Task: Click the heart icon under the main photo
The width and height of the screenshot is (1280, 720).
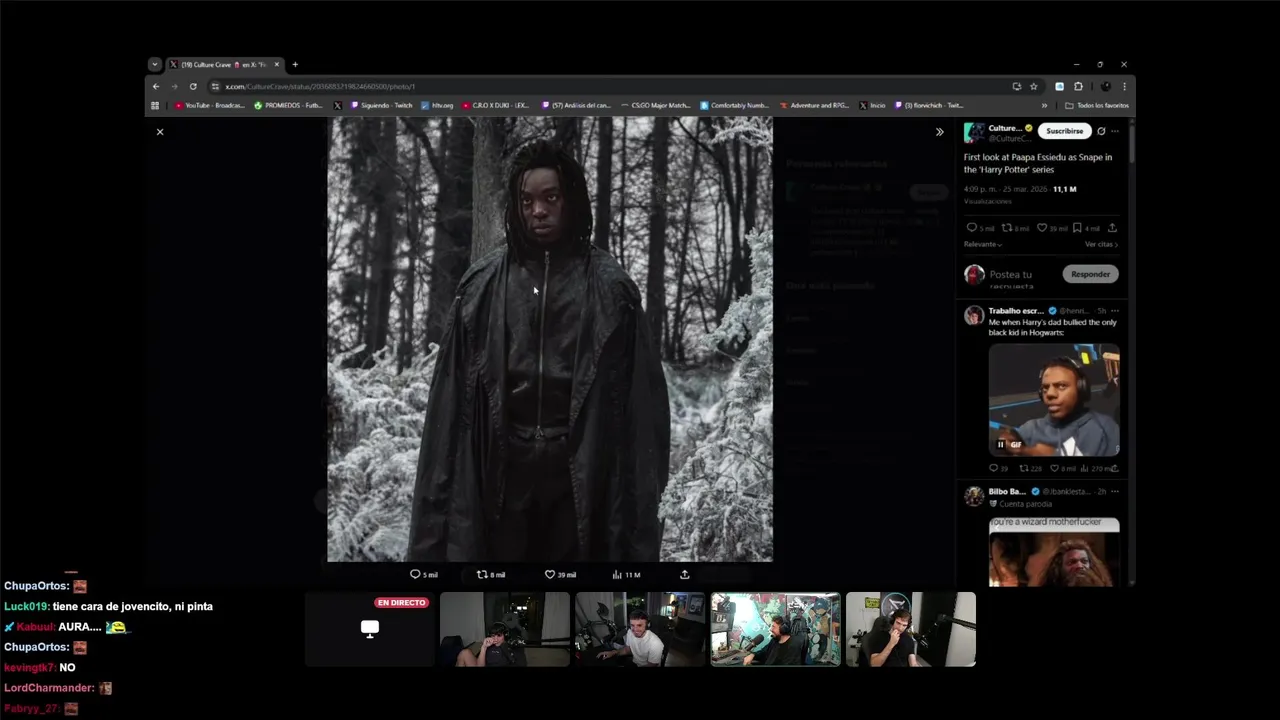Action: coord(549,574)
